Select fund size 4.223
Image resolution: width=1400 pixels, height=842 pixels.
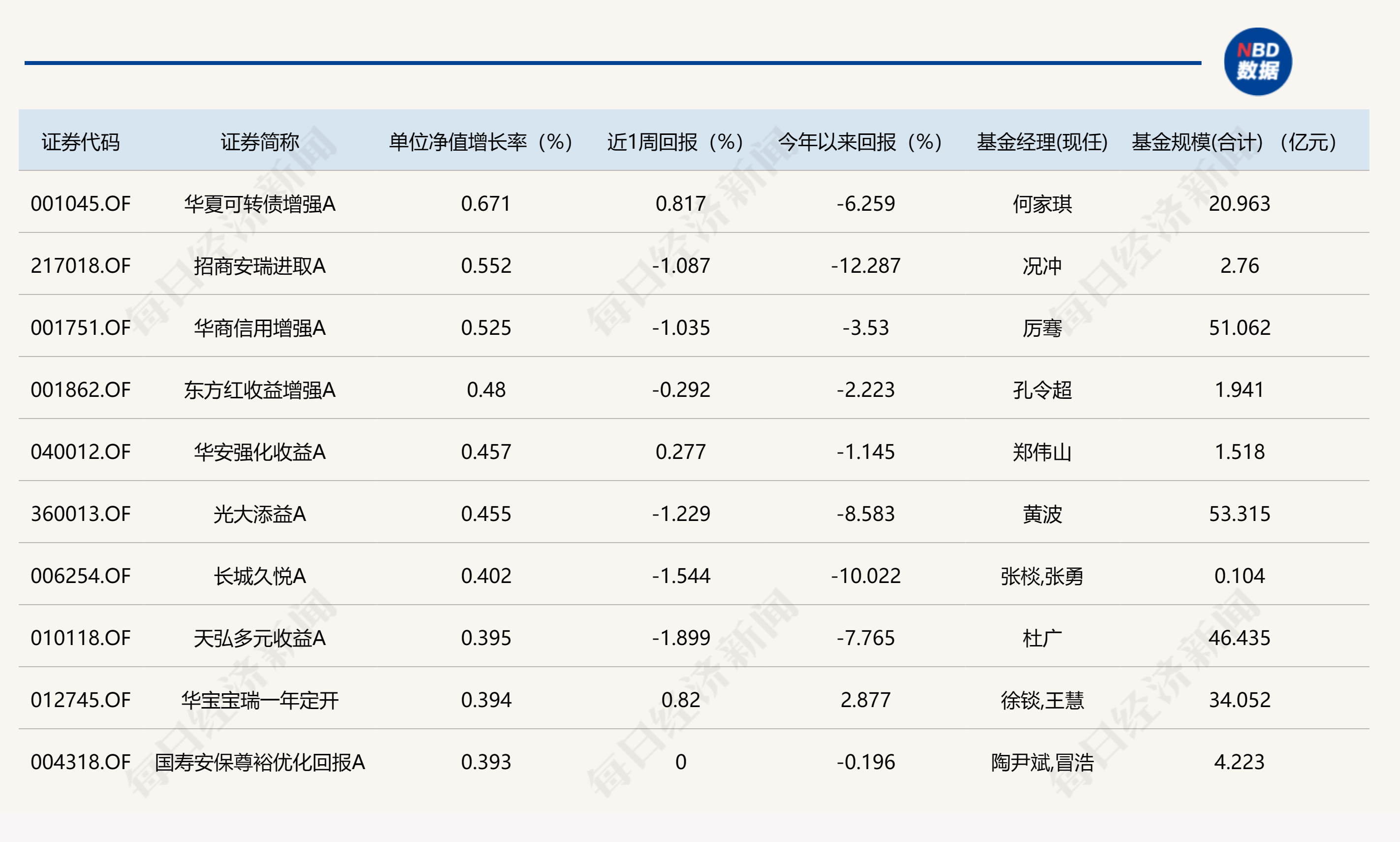point(1240,762)
